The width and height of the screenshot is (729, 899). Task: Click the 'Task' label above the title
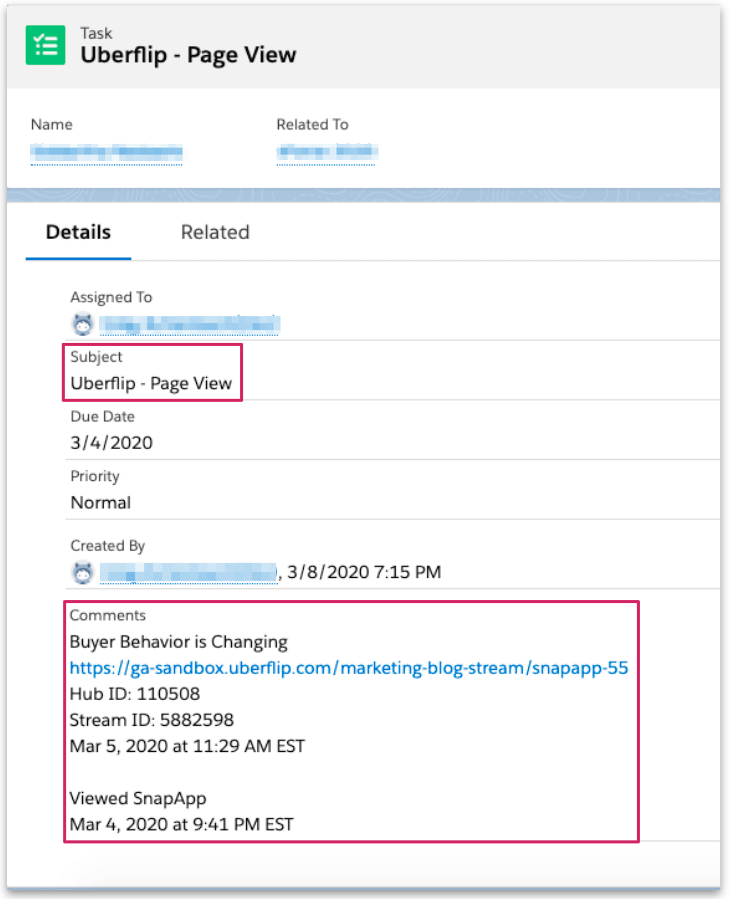pos(96,33)
